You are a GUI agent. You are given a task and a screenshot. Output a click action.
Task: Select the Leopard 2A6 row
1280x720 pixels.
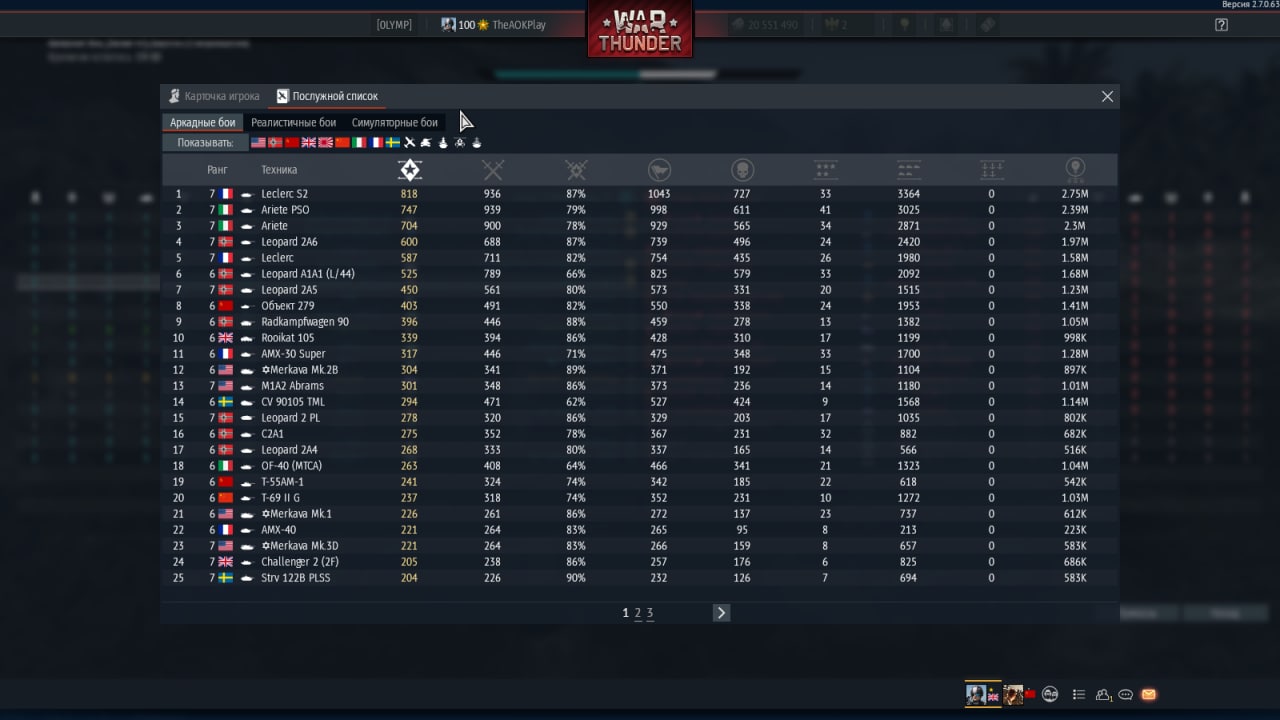pyautogui.click(x=639, y=242)
